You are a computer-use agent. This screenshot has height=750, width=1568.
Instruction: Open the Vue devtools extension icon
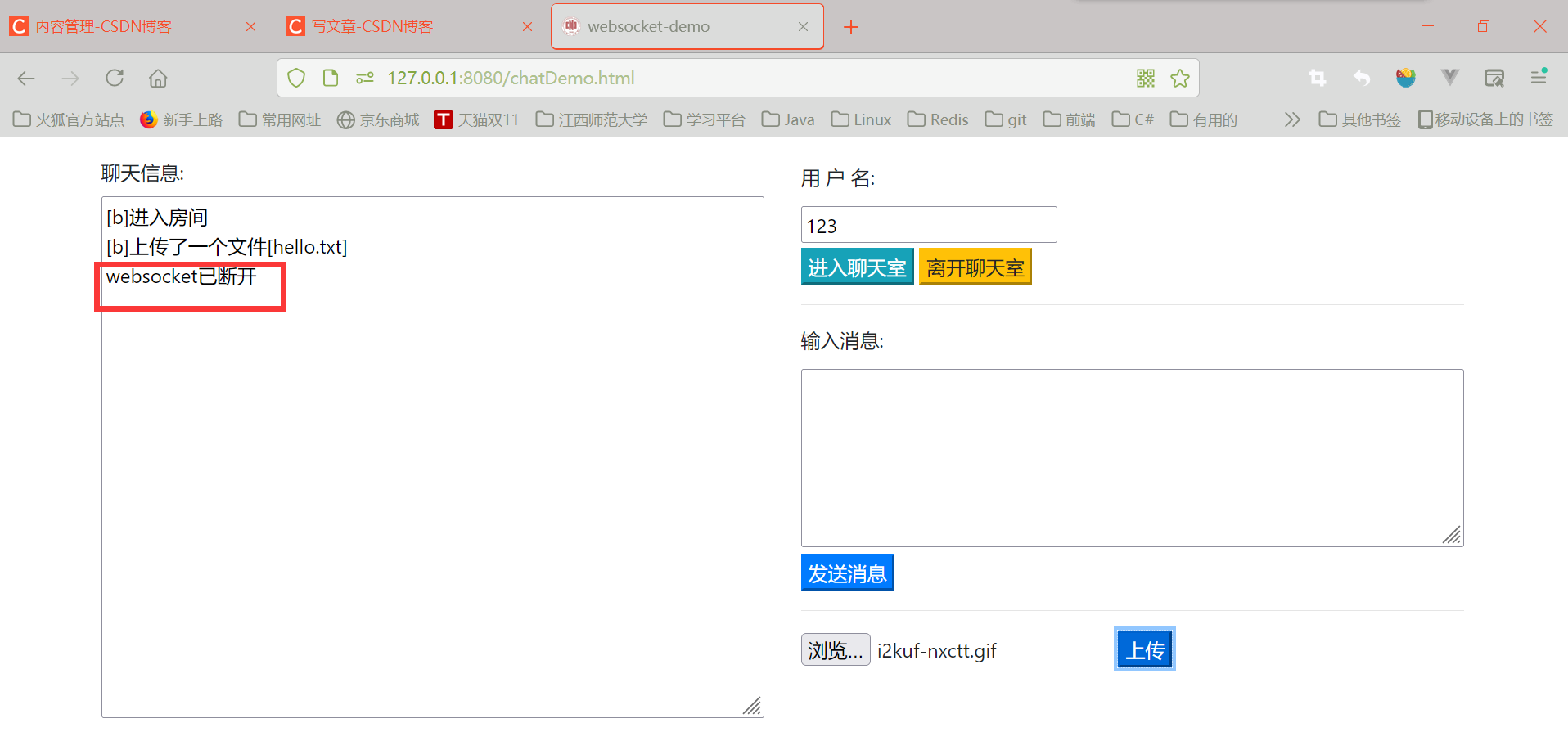click(x=1449, y=78)
